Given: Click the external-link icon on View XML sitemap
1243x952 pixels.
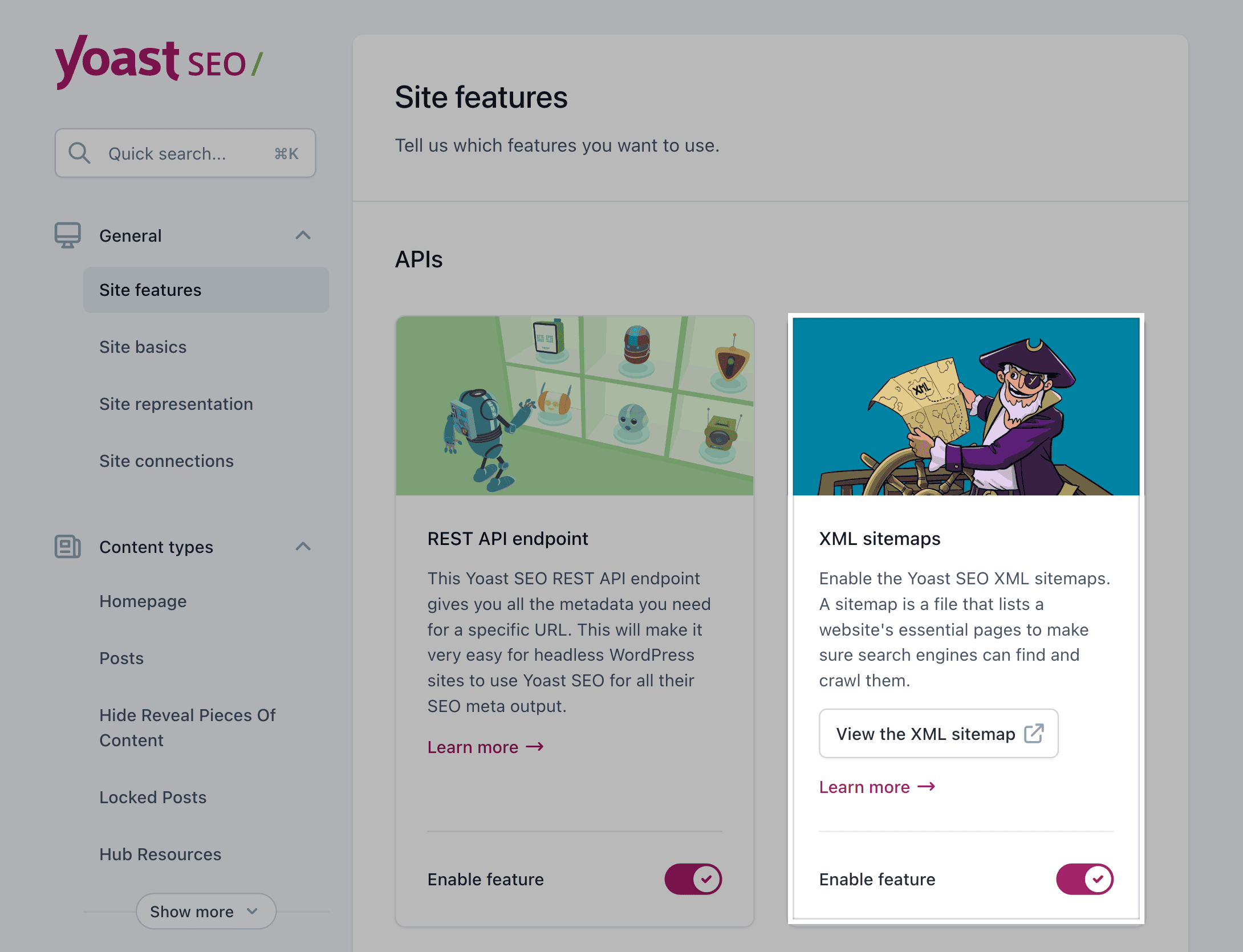Looking at the screenshot, I should pyautogui.click(x=1035, y=733).
